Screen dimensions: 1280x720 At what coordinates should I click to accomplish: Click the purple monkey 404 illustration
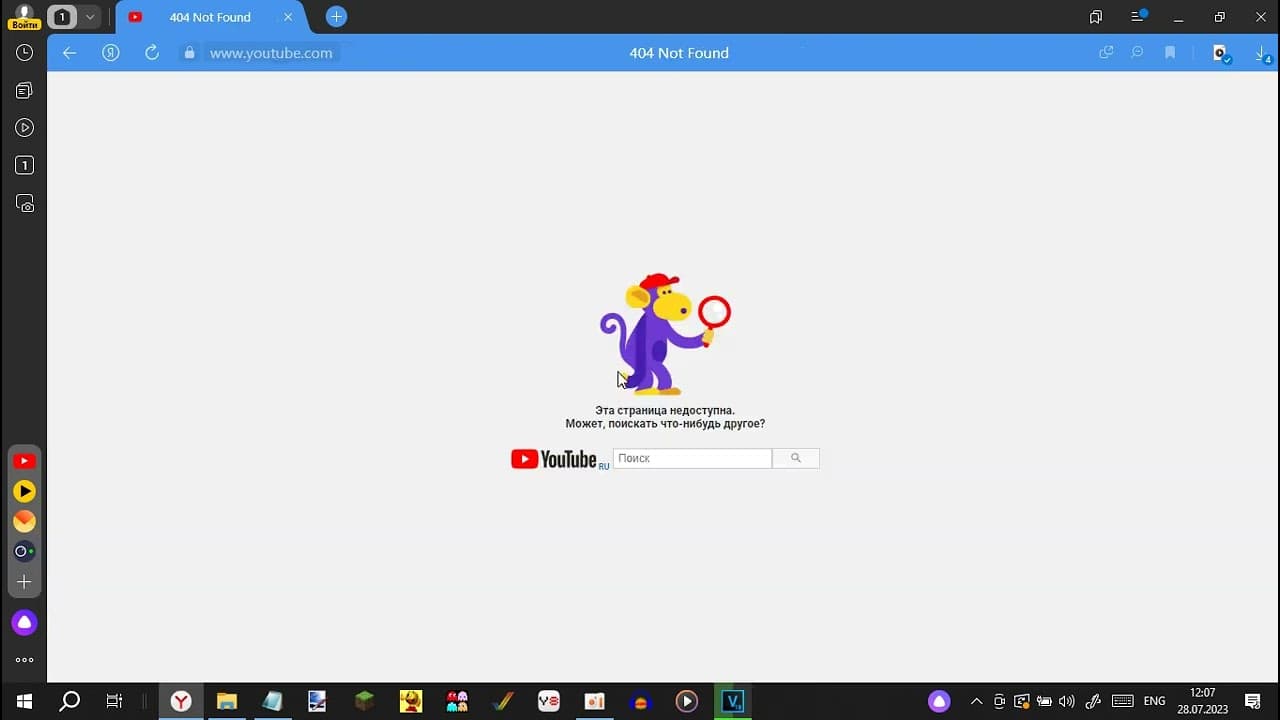tap(665, 334)
